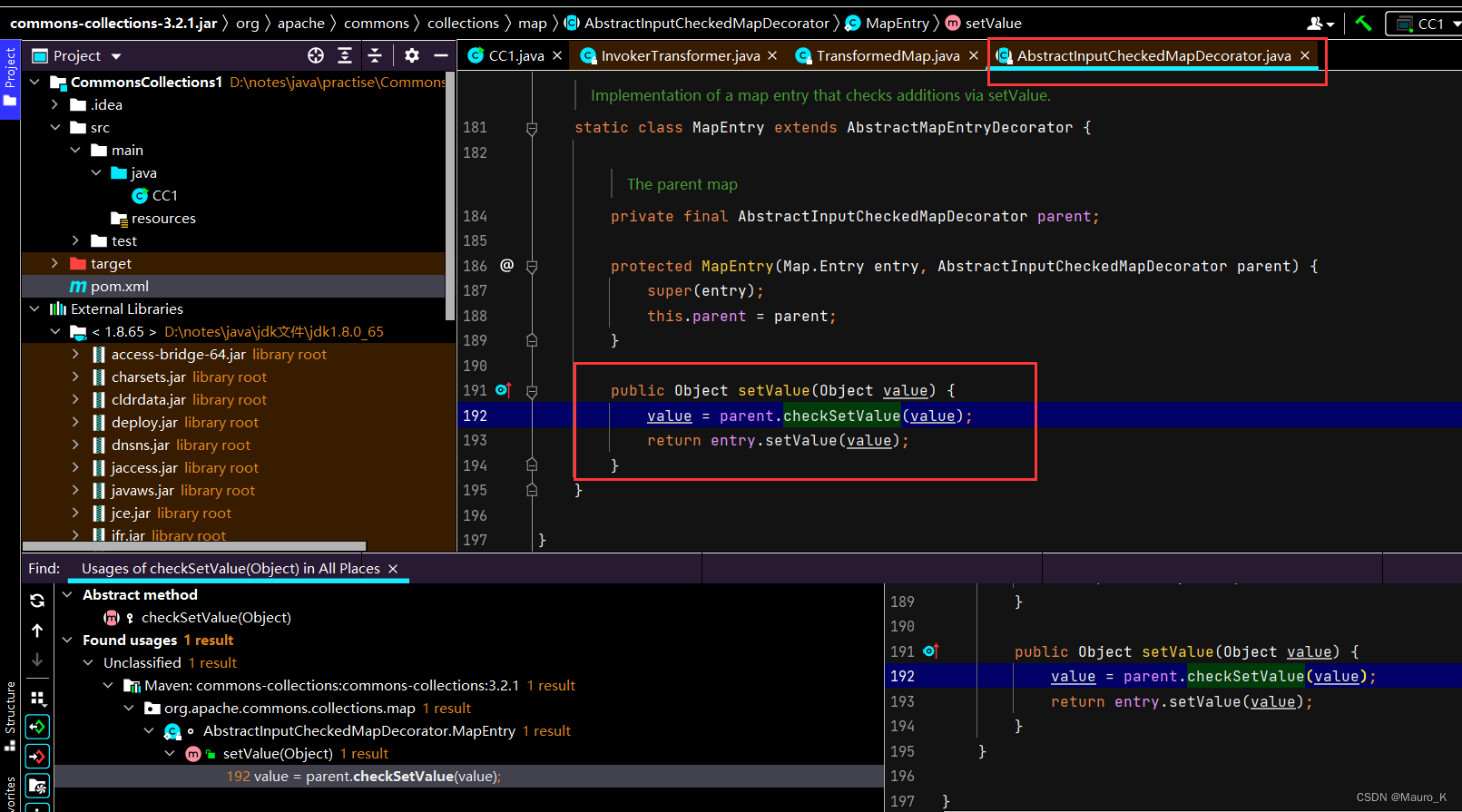Open the user account icon menu
The width and height of the screenshot is (1462, 812).
tap(1320, 24)
